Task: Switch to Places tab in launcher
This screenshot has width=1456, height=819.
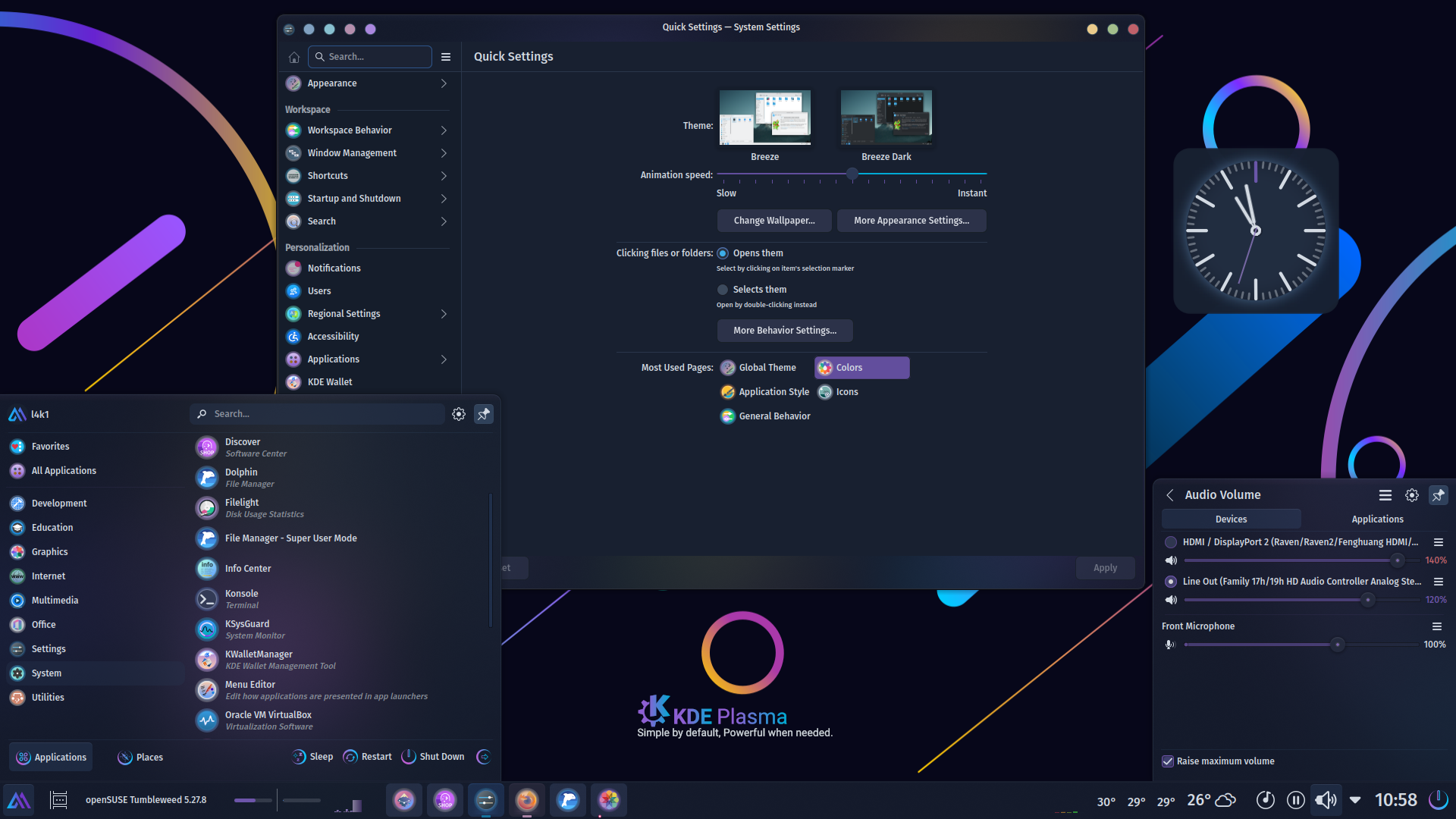Action: [140, 758]
